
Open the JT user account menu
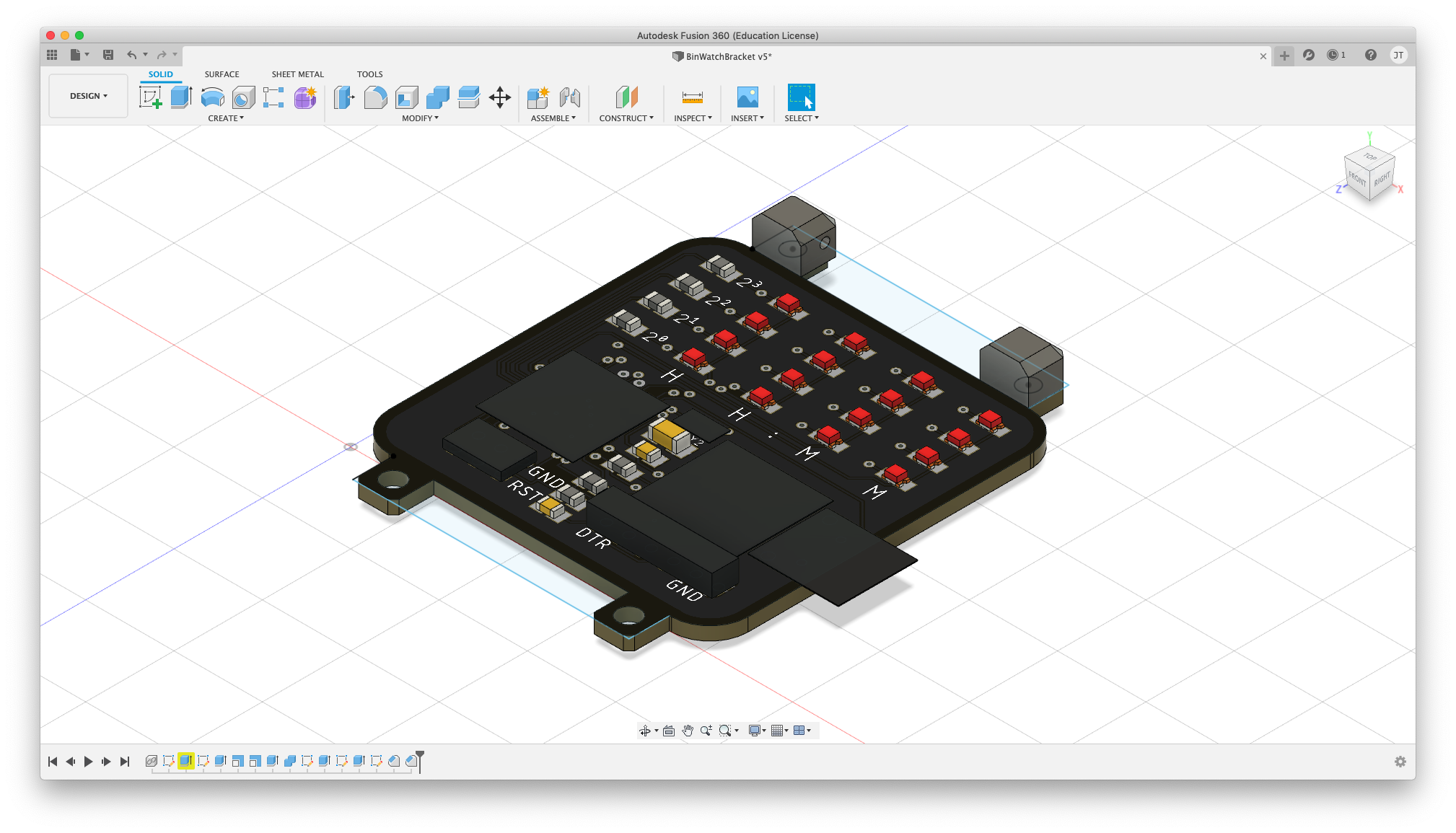pos(1398,56)
